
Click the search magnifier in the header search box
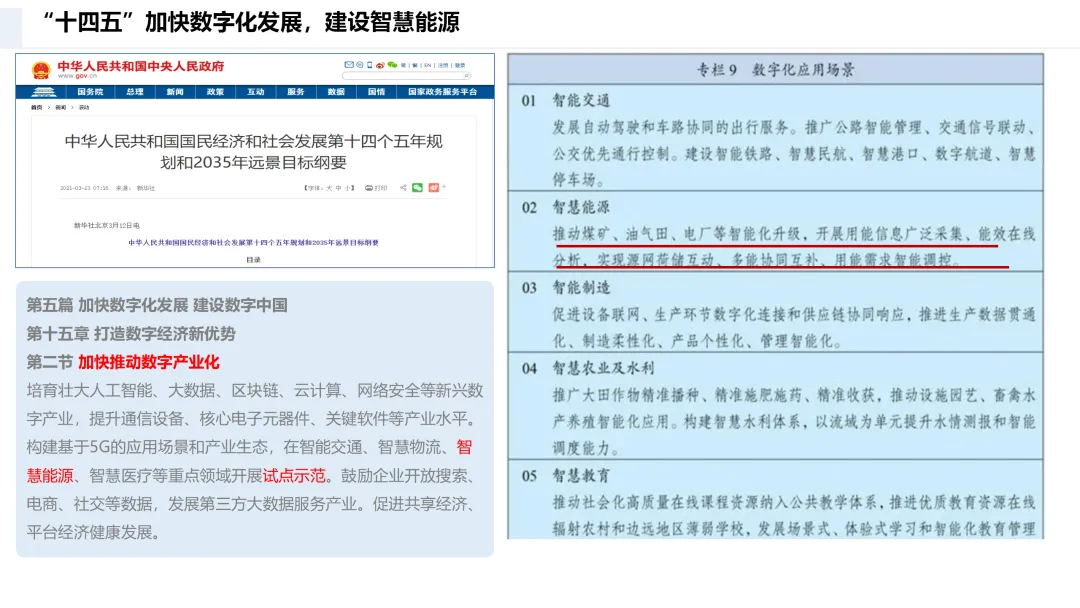click(466, 76)
